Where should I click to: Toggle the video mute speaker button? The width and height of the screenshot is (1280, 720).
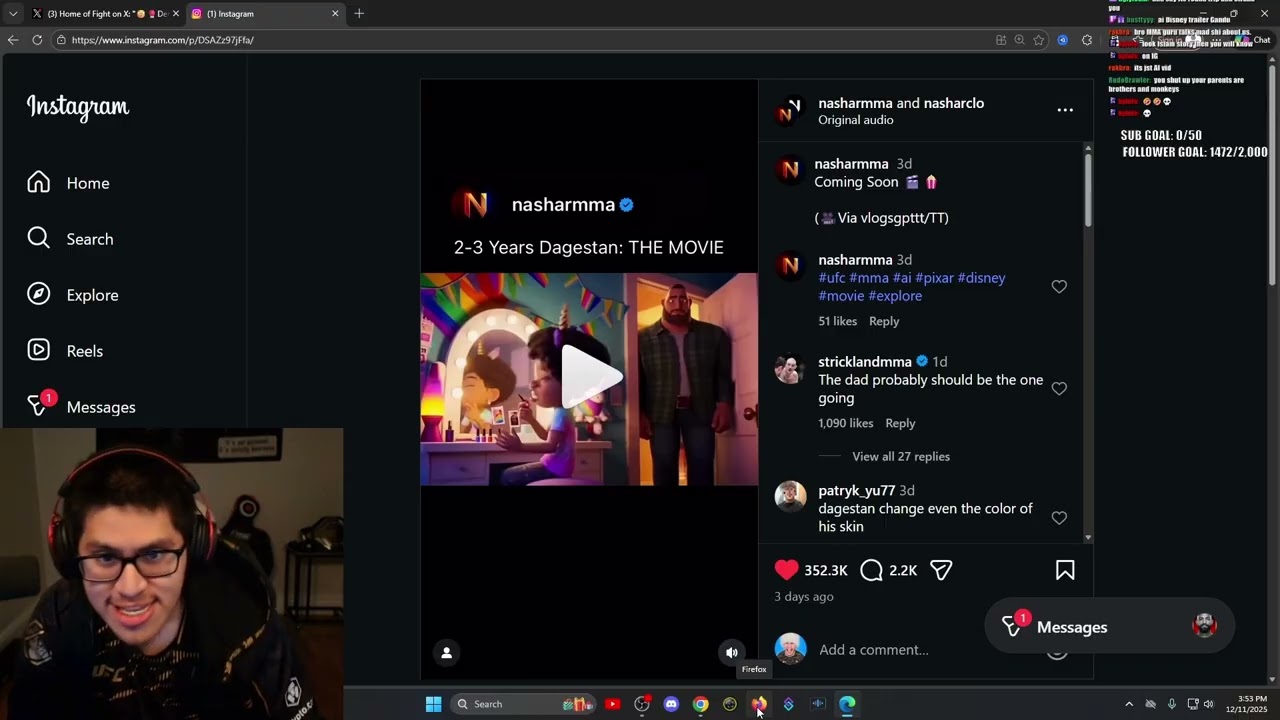(x=732, y=652)
